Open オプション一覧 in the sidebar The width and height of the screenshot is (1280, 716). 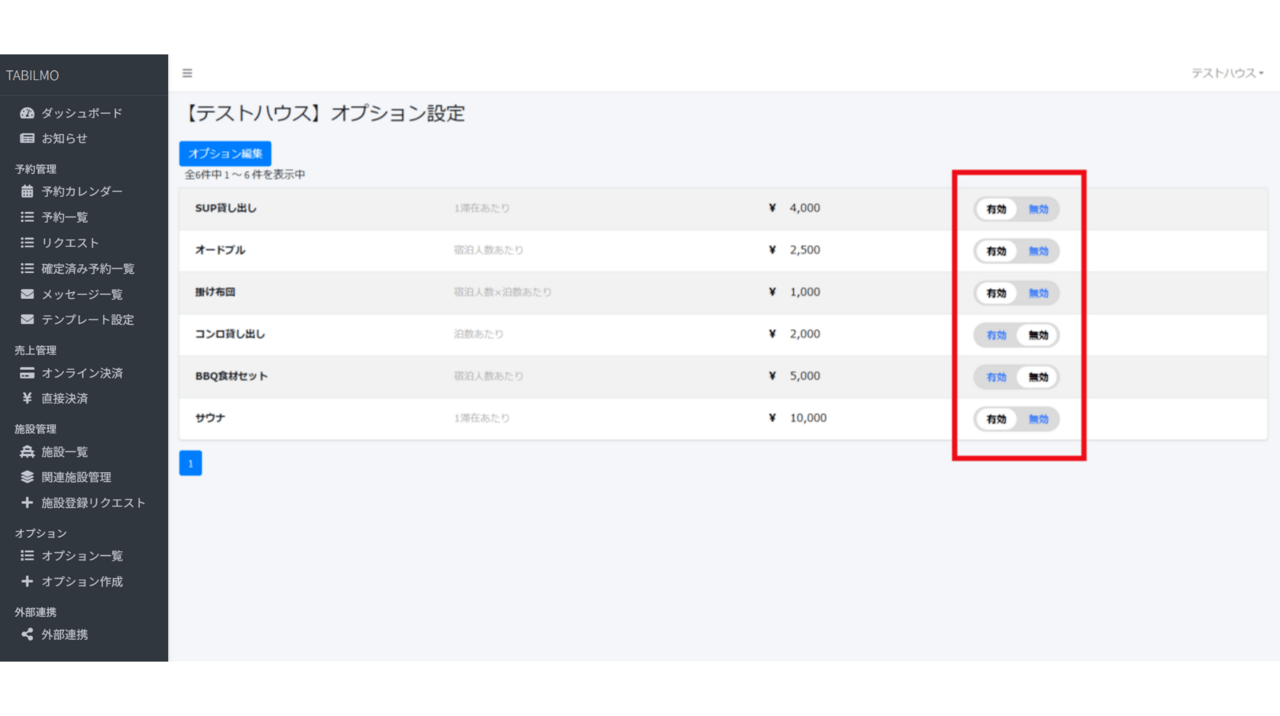click(81, 555)
